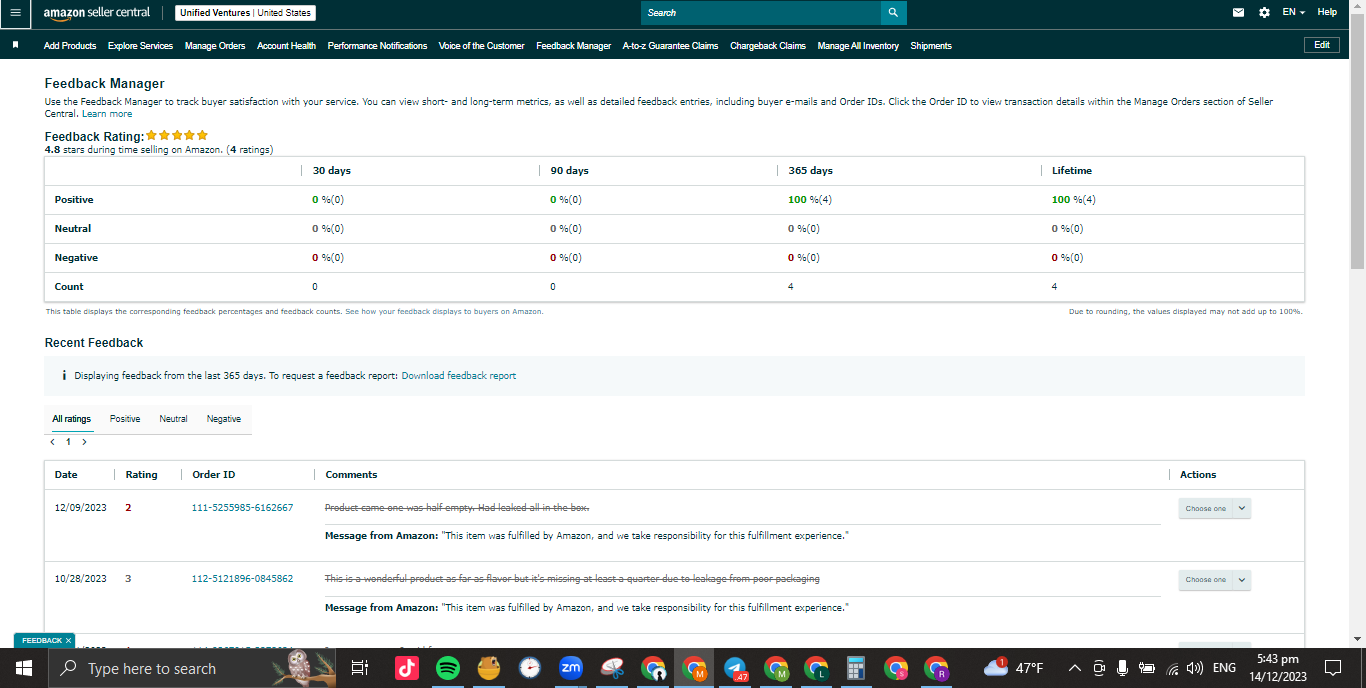Viewport: 1366px width, 688px height.
Task: Open the Calculator taskbar icon
Action: (855, 668)
